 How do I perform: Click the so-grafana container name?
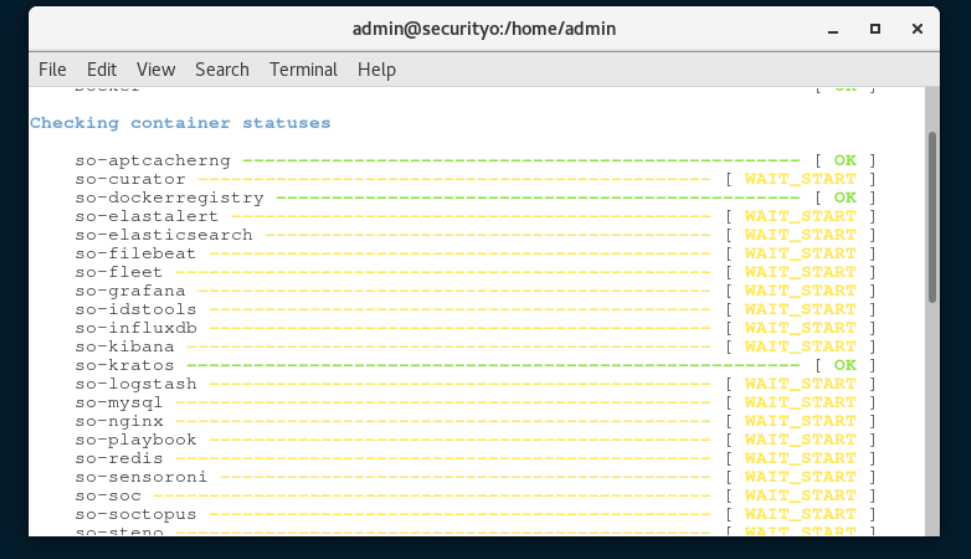coord(130,290)
